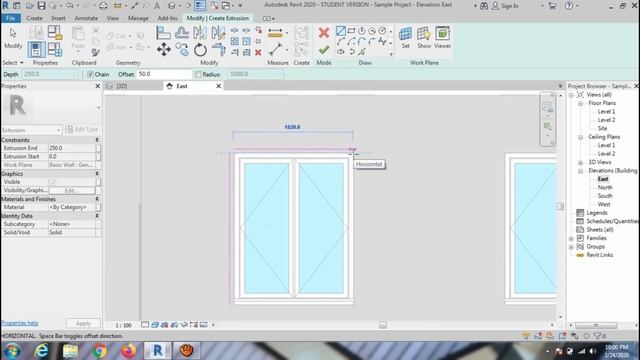The height and width of the screenshot is (360, 640).
Task: Click the Mirror Pick Axis tool
Action: (x=200, y=33)
